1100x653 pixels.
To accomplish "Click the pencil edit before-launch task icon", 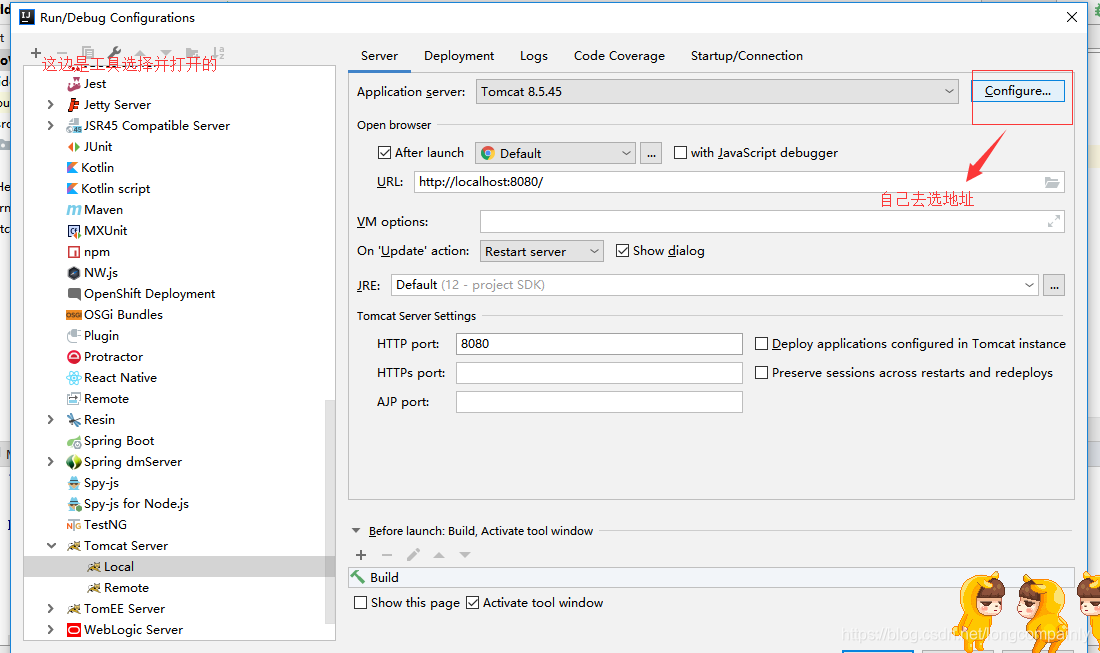I will [x=413, y=555].
